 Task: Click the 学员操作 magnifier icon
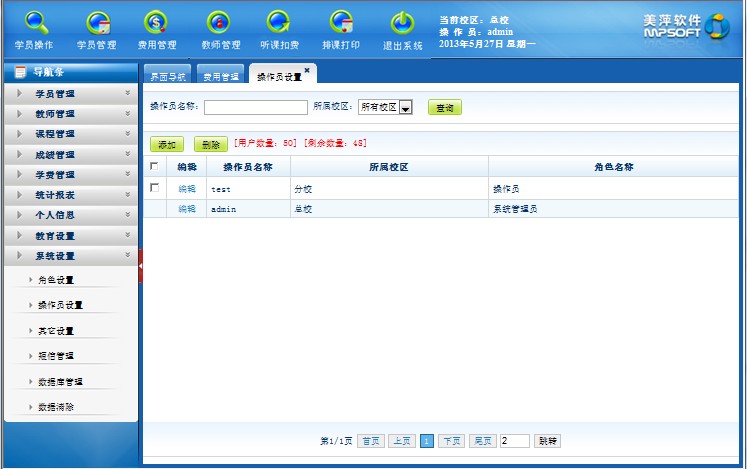(x=35, y=23)
